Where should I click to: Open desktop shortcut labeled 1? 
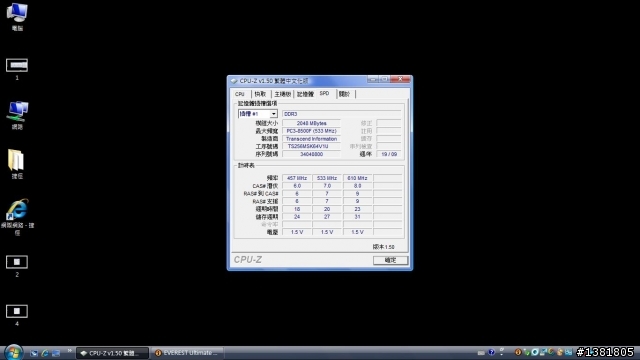coord(17,69)
